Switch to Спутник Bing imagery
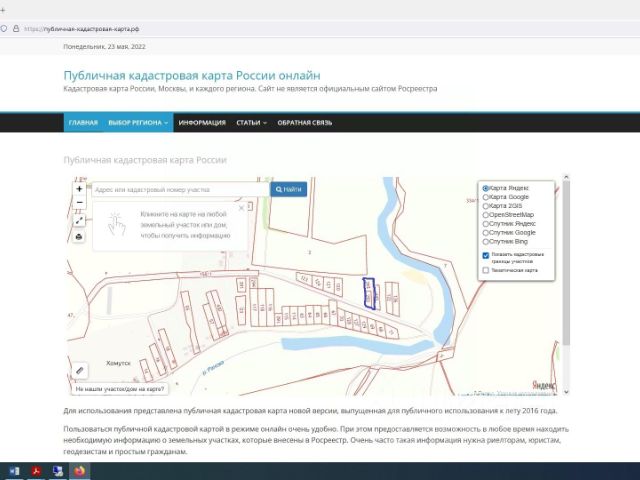640x480 pixels. pos(486,241)
